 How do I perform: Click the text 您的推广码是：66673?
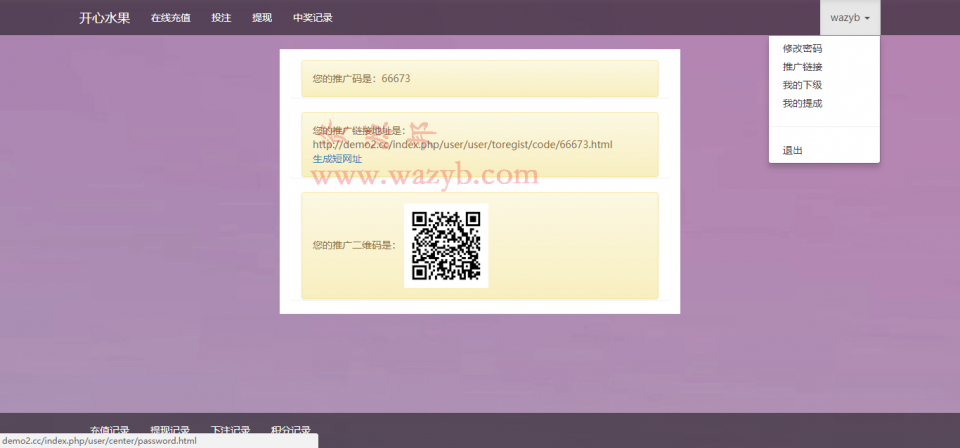(x=361, y=78)
